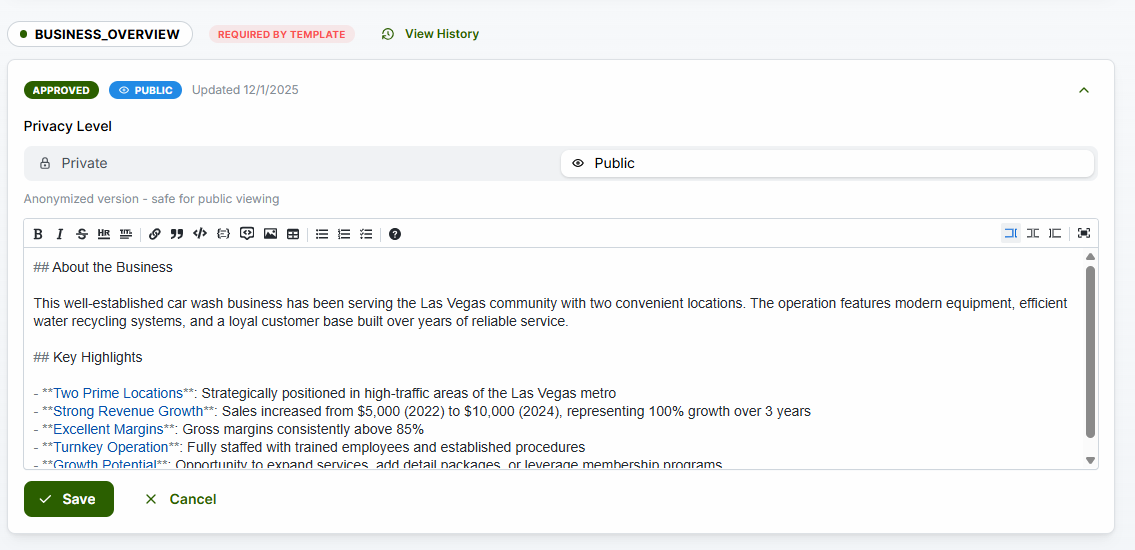Insert a table with the table icon
The image size is (1135, 550).
(292, 234)
